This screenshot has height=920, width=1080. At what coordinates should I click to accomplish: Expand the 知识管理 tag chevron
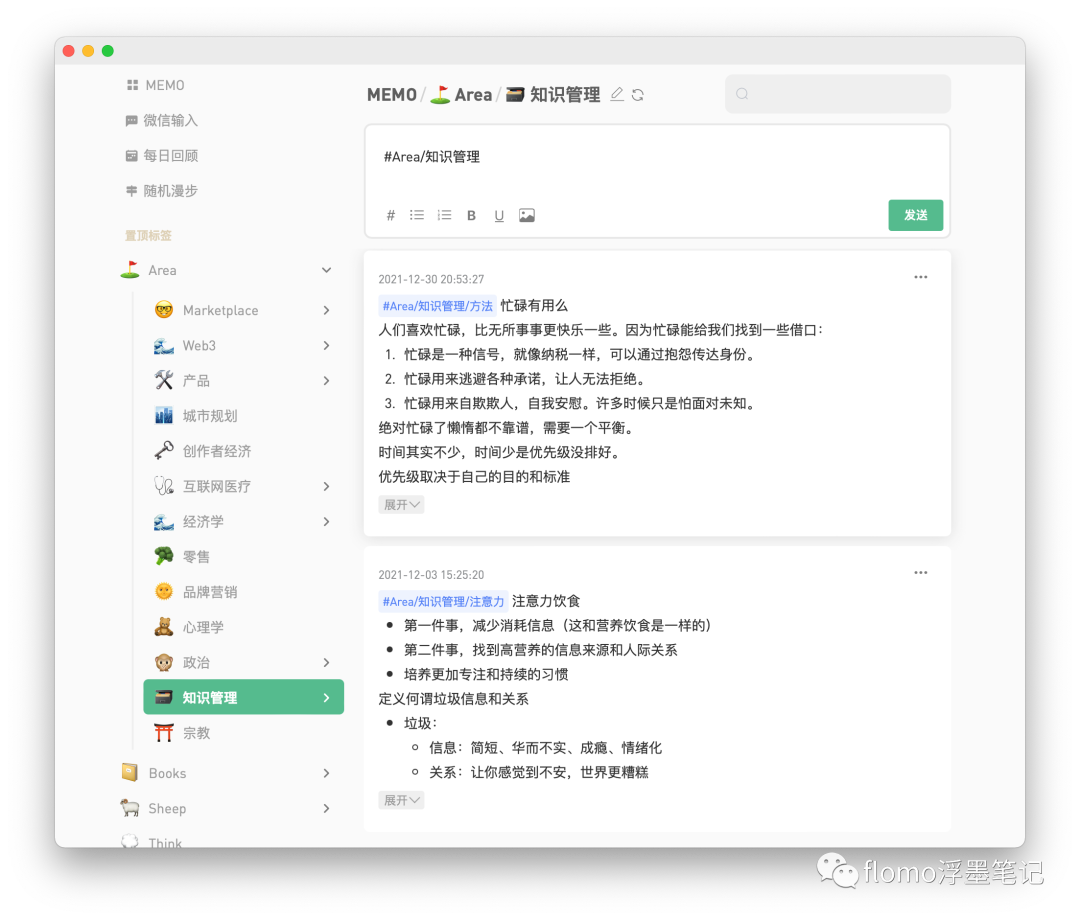[x=326, y=698]
